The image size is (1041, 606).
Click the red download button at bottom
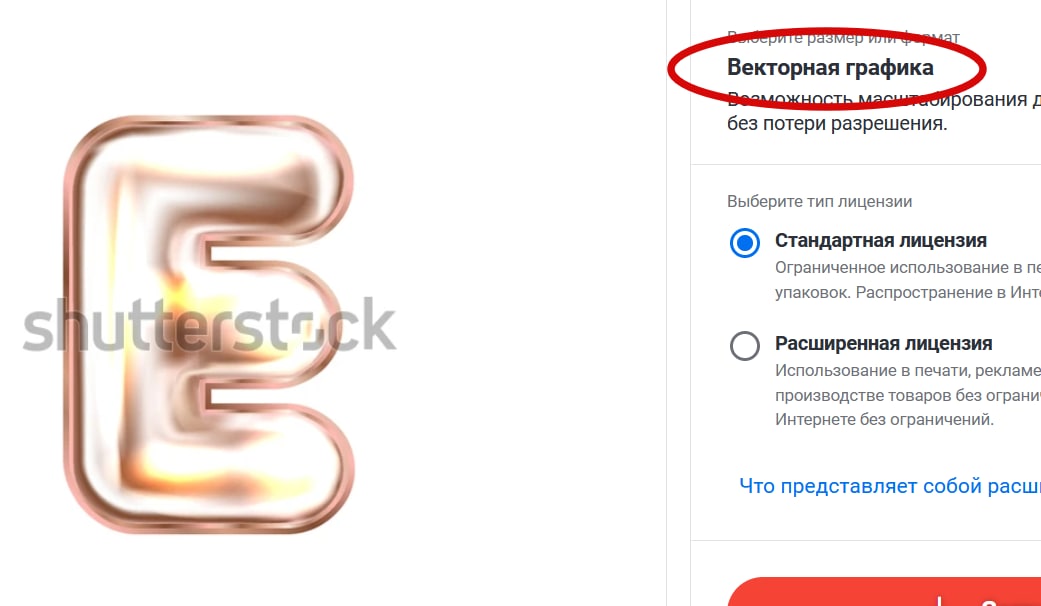[x=884, y=592]
